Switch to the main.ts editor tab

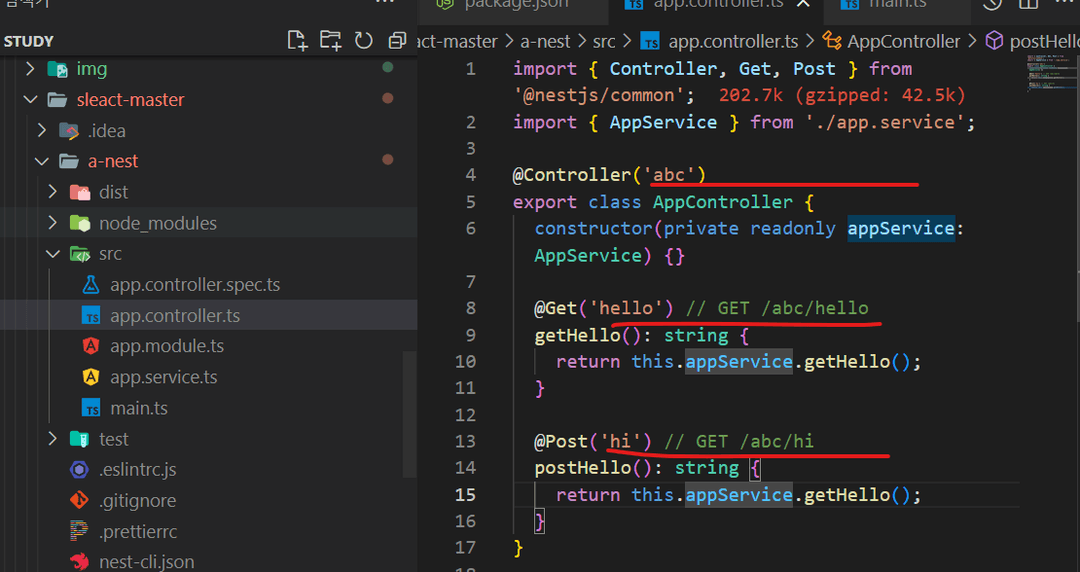[x=897, y=6]
